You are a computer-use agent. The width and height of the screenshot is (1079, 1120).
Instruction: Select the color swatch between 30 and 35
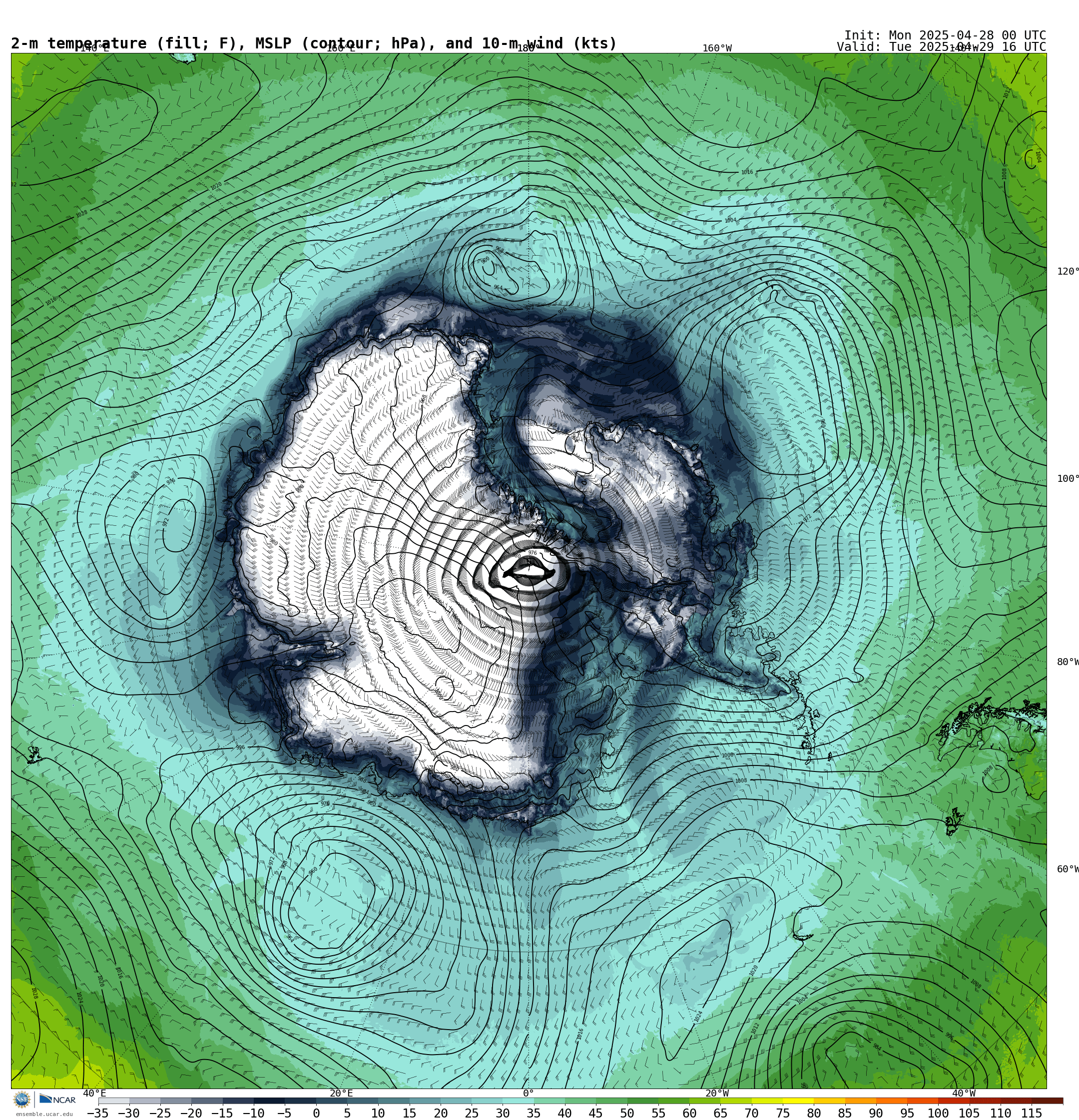pos(518,1101)
